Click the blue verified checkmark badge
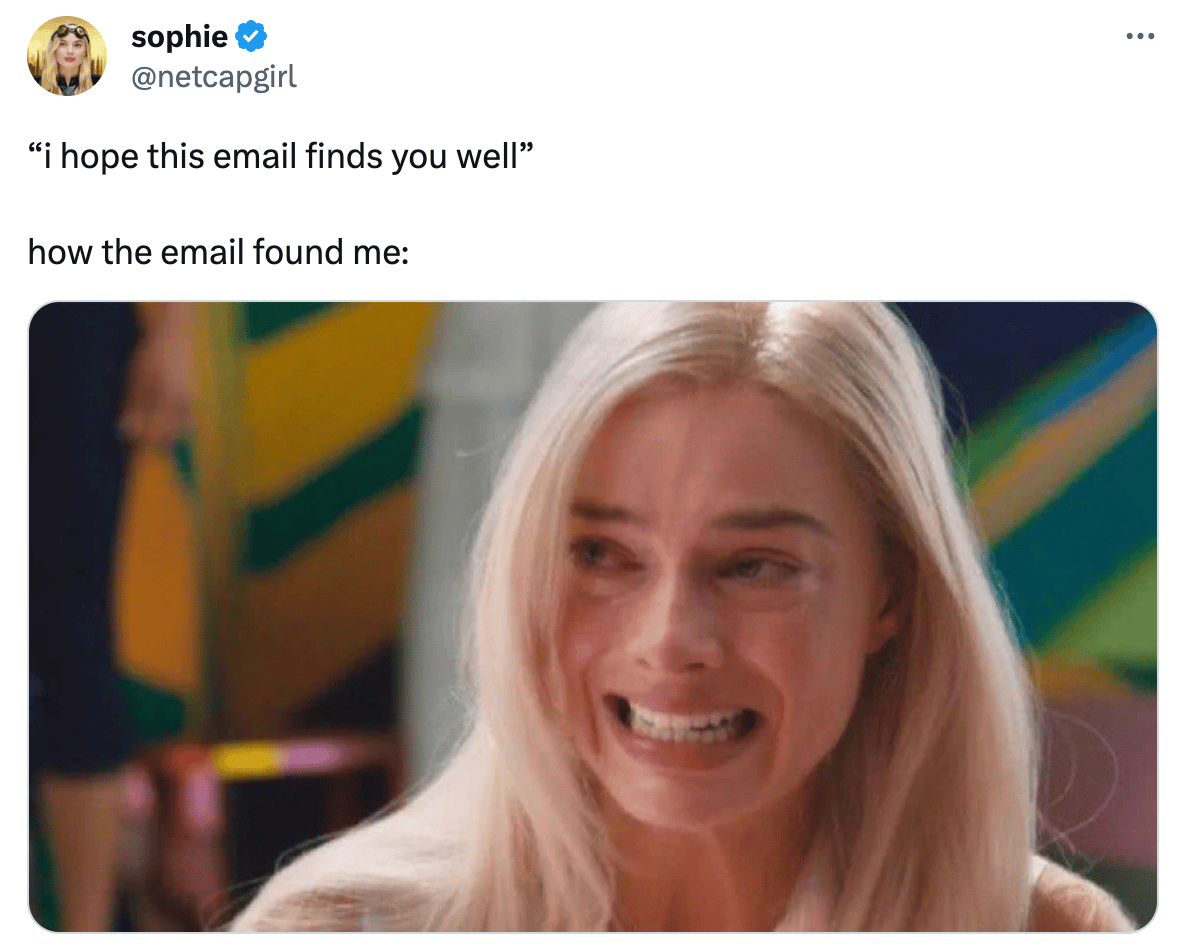The width and height of the screenshot is (1186, 946). click(x=251, y=36)
